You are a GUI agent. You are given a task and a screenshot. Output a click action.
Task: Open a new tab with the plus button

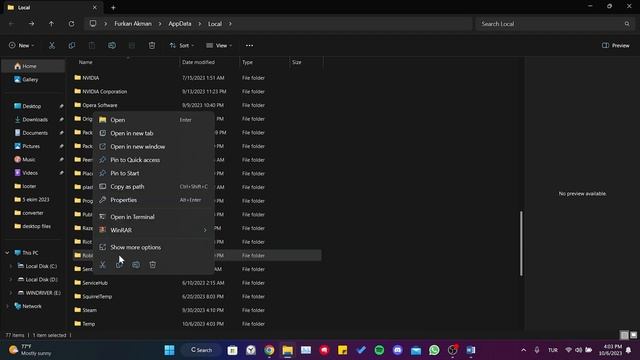point(113,7)
